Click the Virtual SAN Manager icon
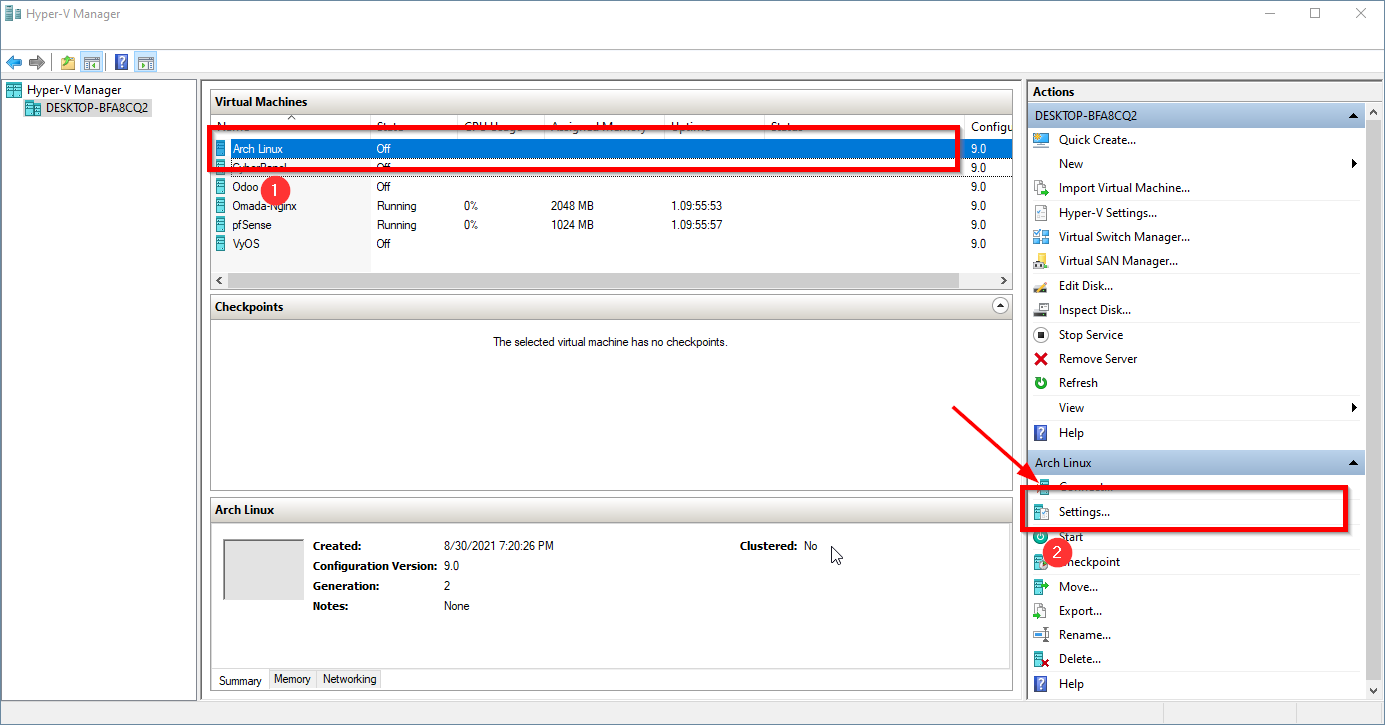The width and height of the screenshot is (1385, 725). point(1041,261)
